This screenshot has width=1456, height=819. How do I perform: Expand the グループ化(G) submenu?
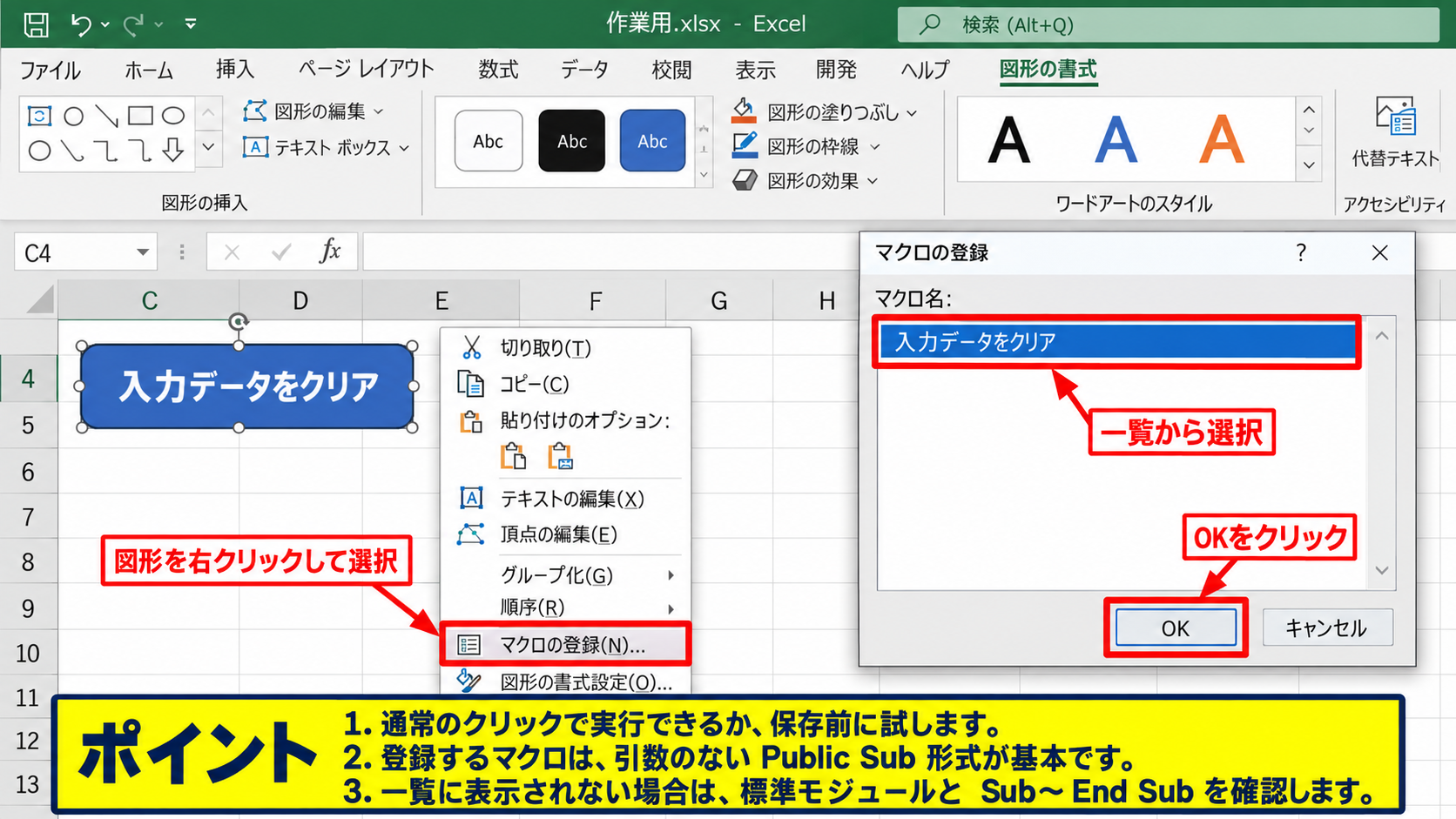[x=566, y=575]
